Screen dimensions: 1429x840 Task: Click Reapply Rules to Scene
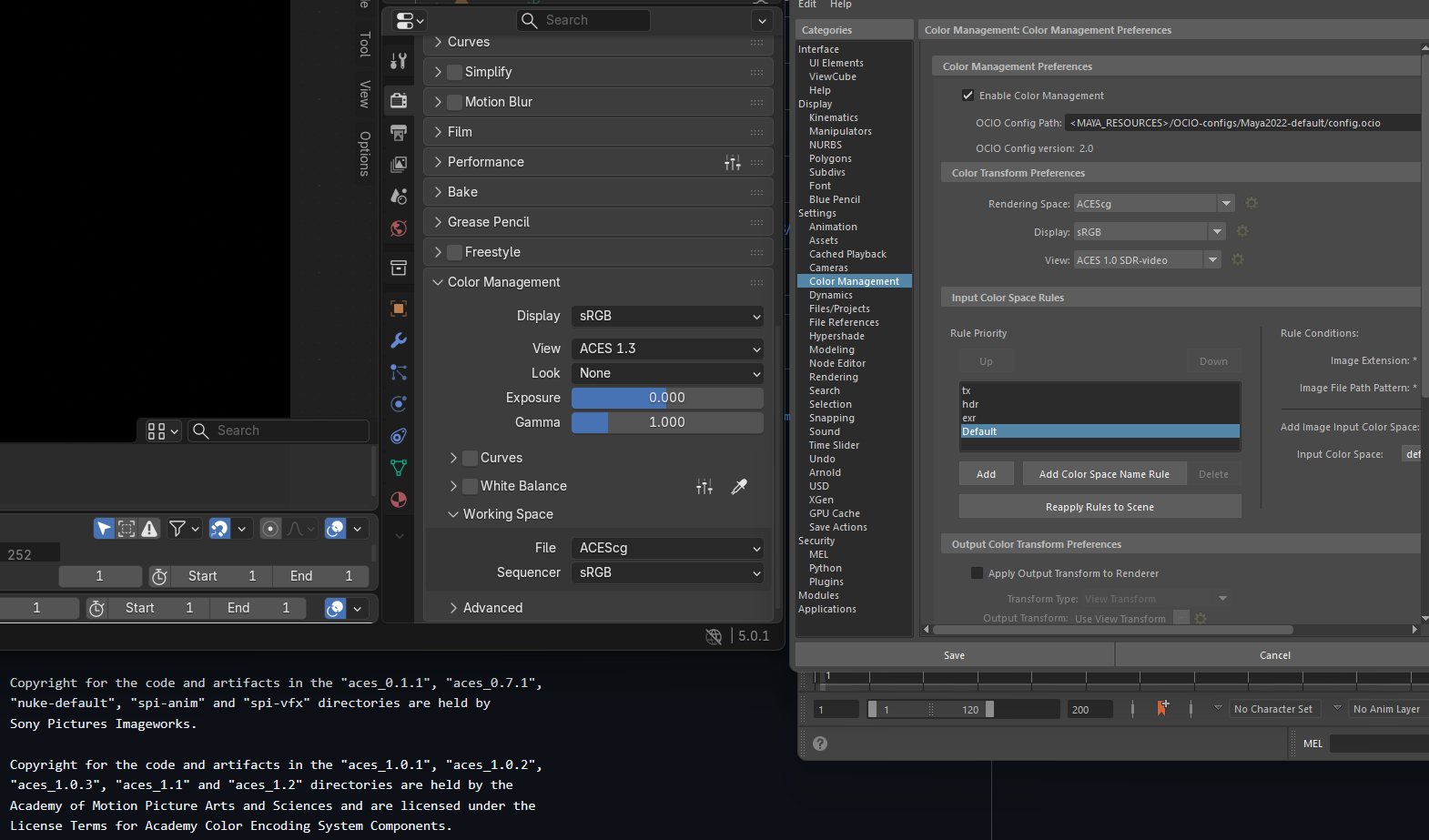pos(1100,507)
